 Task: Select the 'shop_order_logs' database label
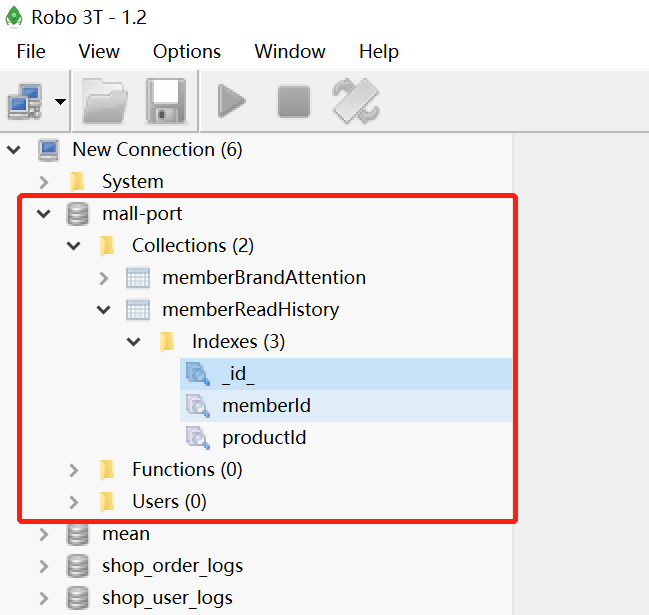[x=173, y=566]
